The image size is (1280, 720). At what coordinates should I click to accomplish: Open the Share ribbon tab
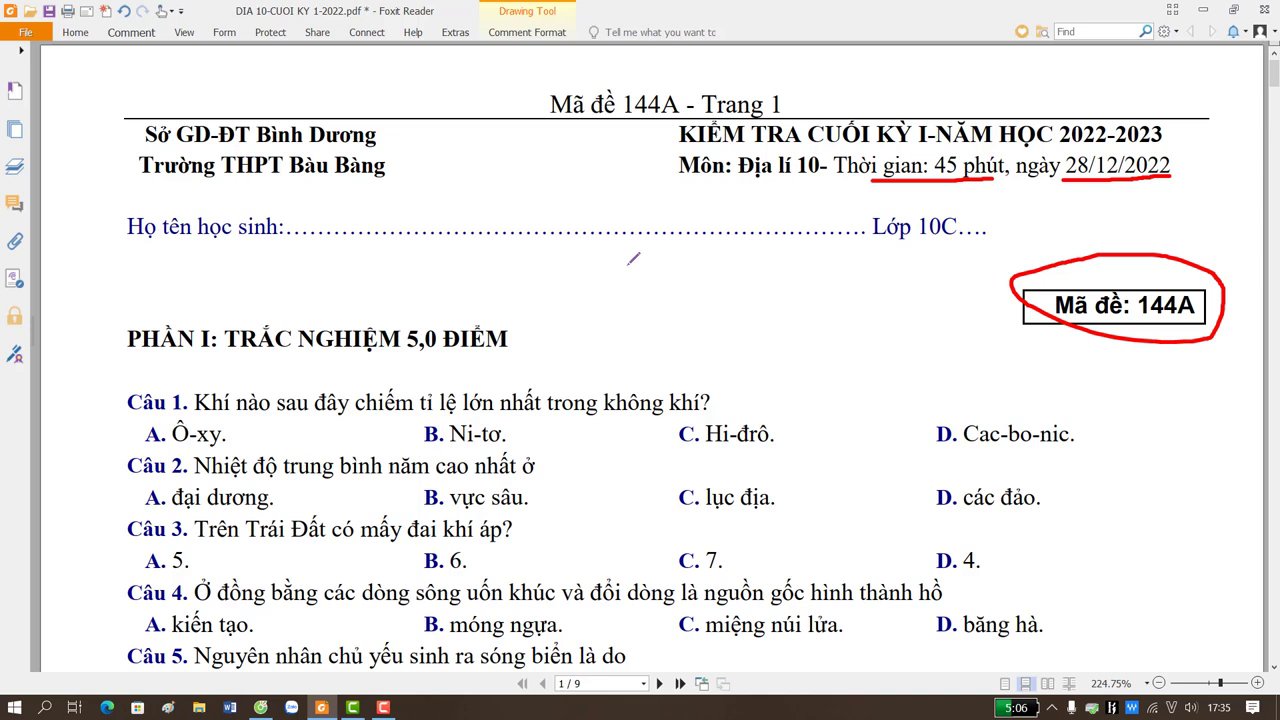[317, 32]
